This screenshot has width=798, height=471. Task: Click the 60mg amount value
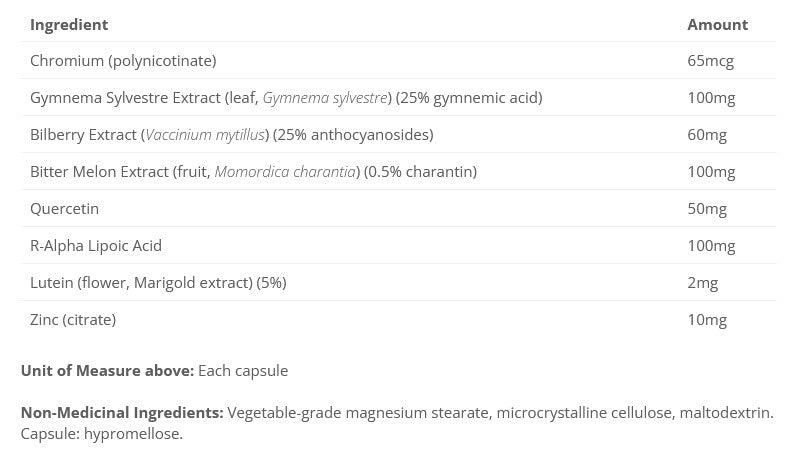pos(707,135)
